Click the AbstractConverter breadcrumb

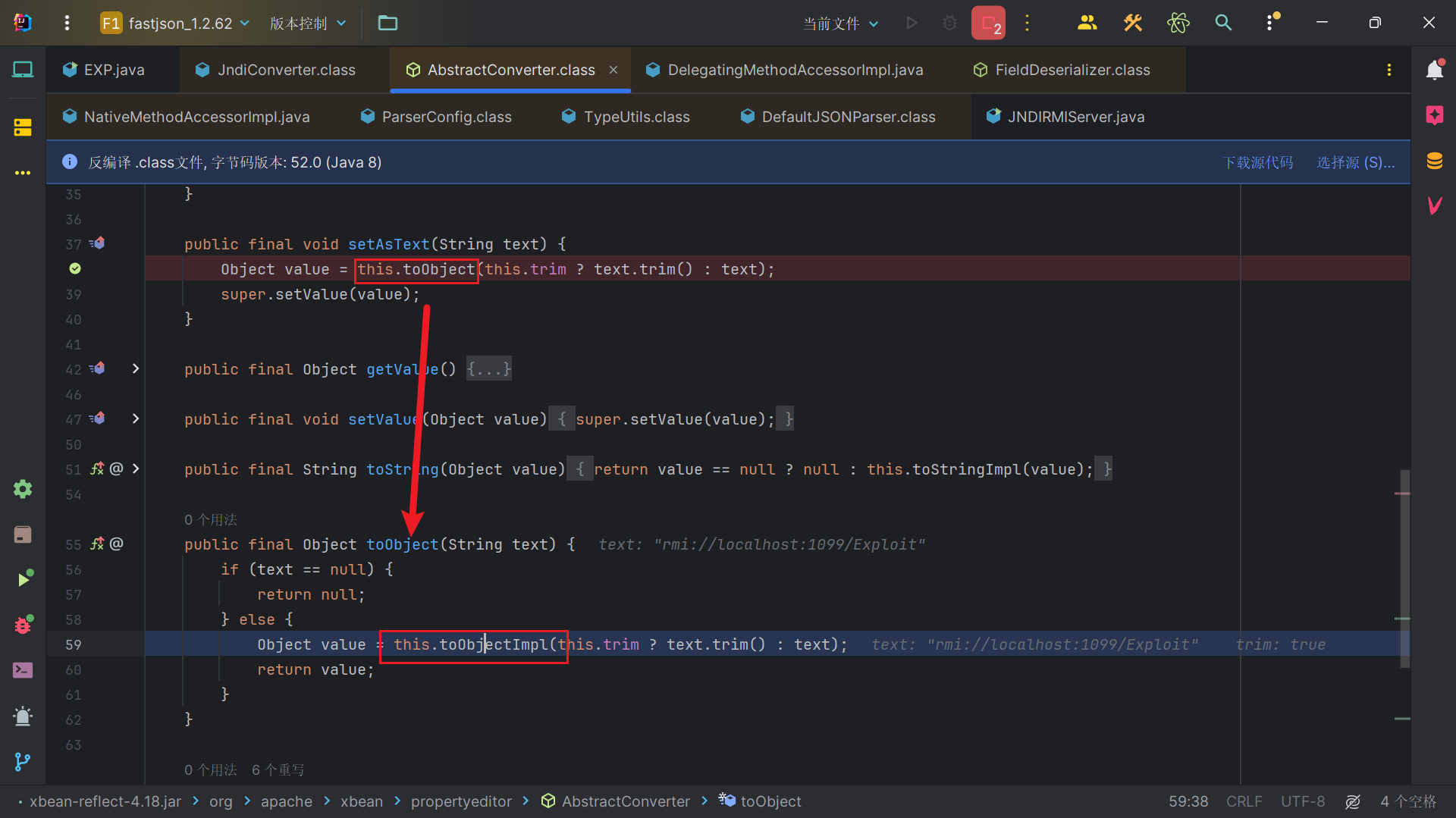616,801
